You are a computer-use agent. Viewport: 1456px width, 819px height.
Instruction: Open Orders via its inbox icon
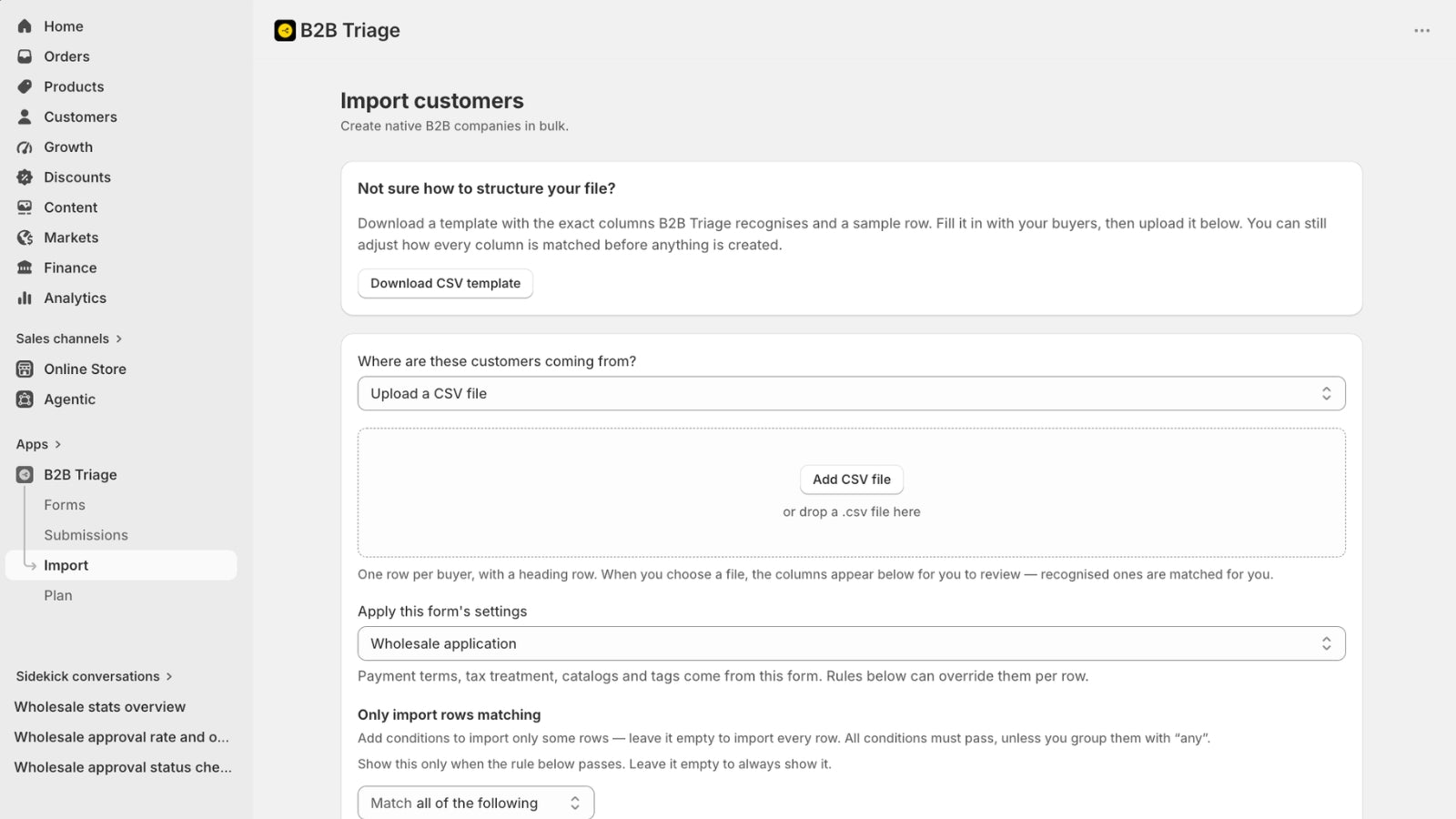click(25, 56)
